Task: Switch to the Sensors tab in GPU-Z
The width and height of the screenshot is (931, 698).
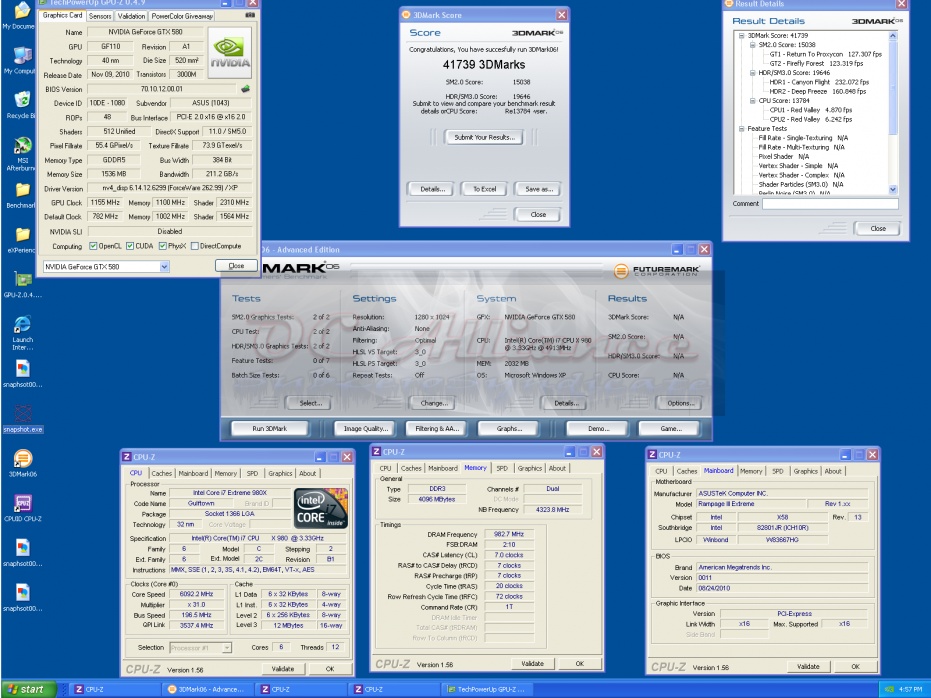Action: 100,16
